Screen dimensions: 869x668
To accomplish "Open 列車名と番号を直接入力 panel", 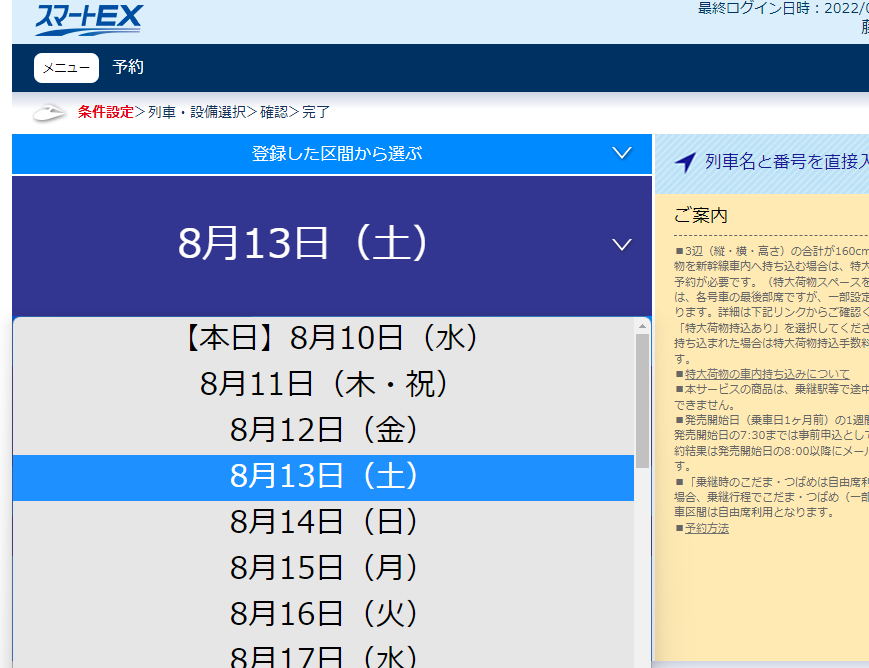I will 762,164.
